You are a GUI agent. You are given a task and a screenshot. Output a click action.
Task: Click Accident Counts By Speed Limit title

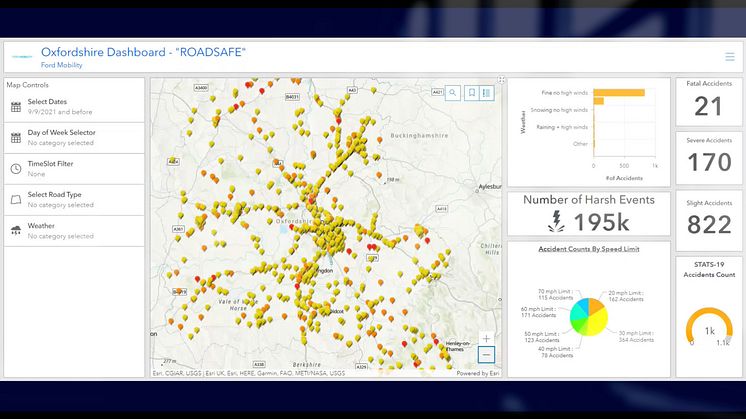click(589, 249)
